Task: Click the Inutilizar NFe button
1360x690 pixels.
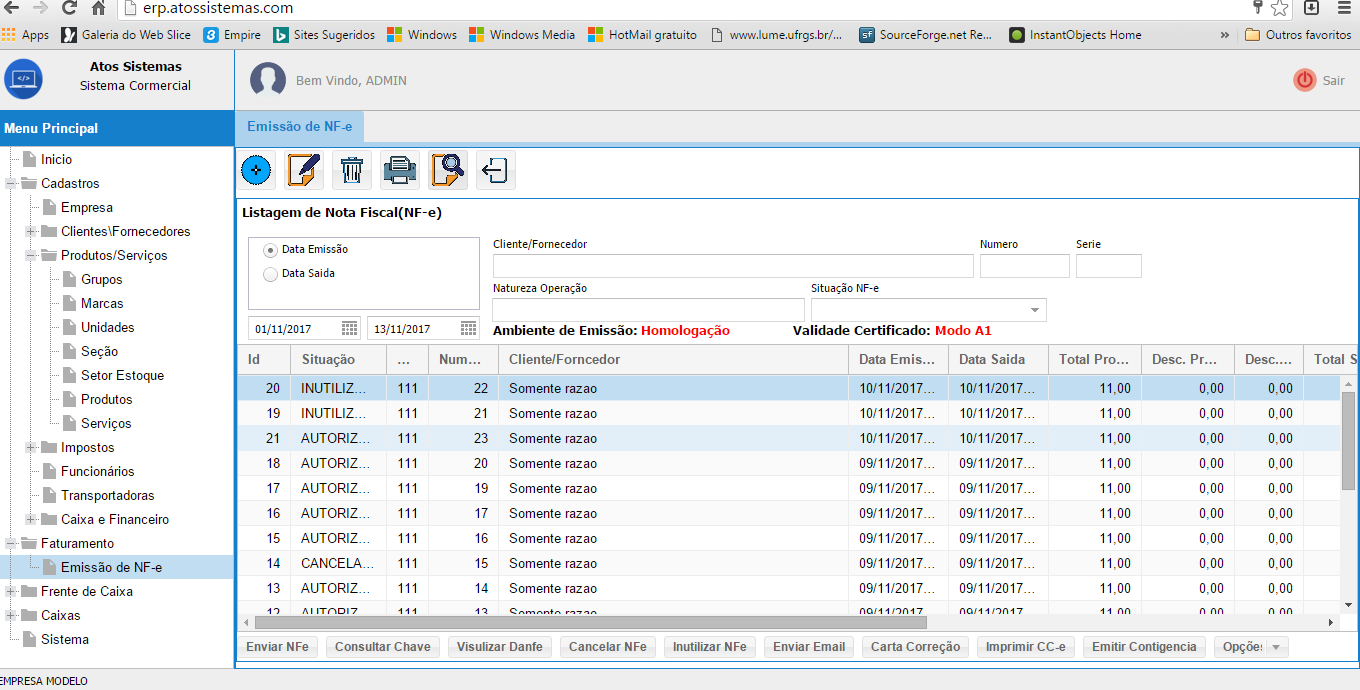Action: [x=710, y=647]
